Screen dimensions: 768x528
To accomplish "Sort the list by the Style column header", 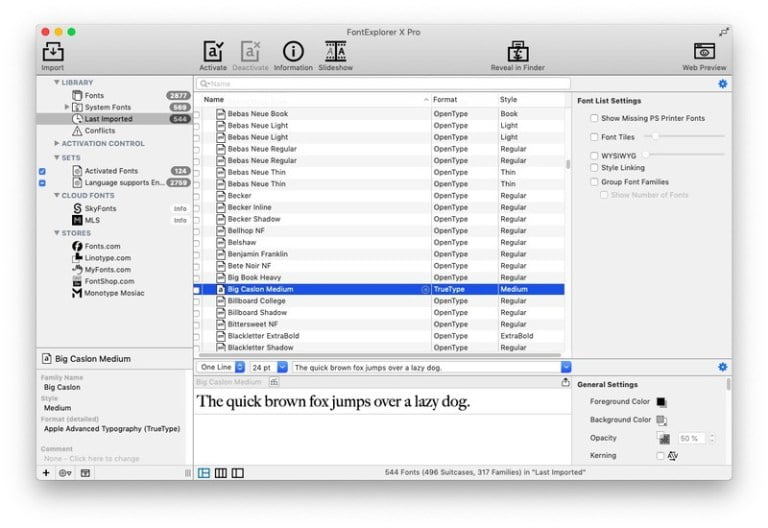I will coord(531,99).
